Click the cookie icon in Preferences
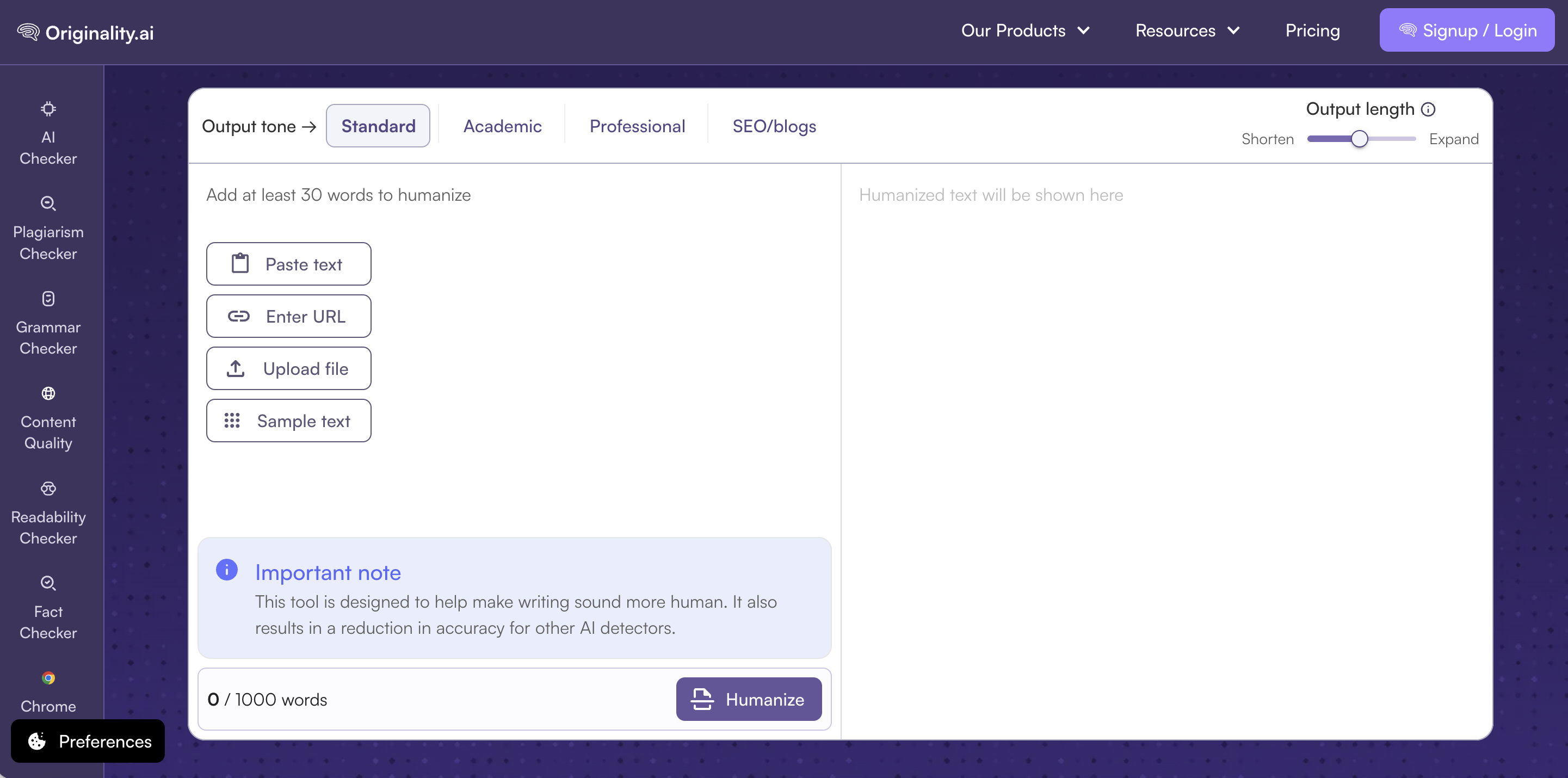The width and height of the screenshot is (1568, 778). point(37,741)
